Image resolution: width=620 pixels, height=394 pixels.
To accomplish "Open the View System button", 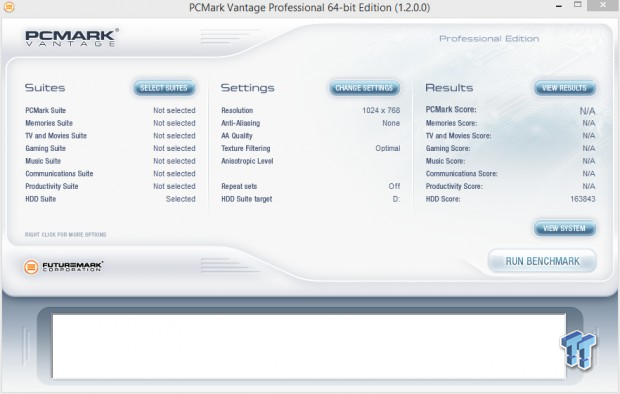I will tap(564, 228).
